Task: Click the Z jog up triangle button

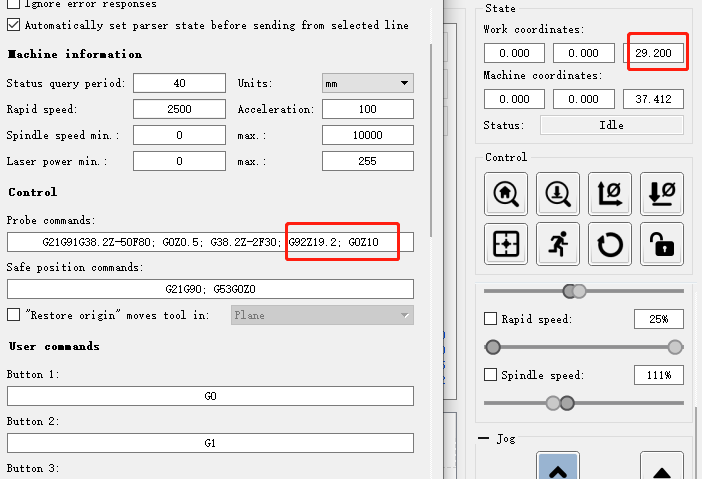Action: pos(661,466)
